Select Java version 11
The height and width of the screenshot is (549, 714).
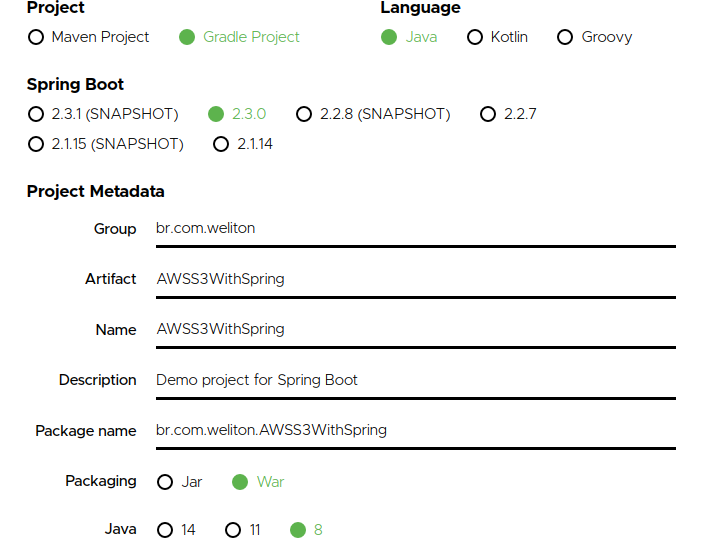click(x=233, y=530)
